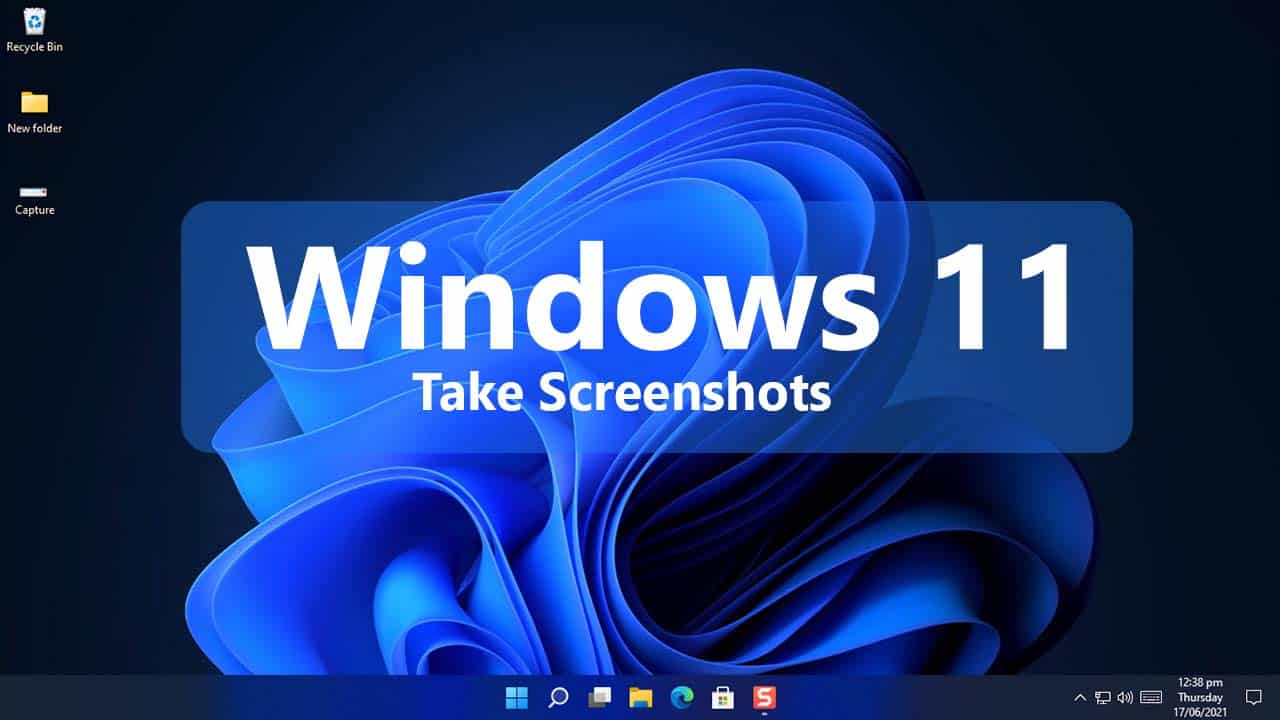1280x720 pixels.
Task: Open the volume control in the system tray
Action: [x=1124, y=697]
